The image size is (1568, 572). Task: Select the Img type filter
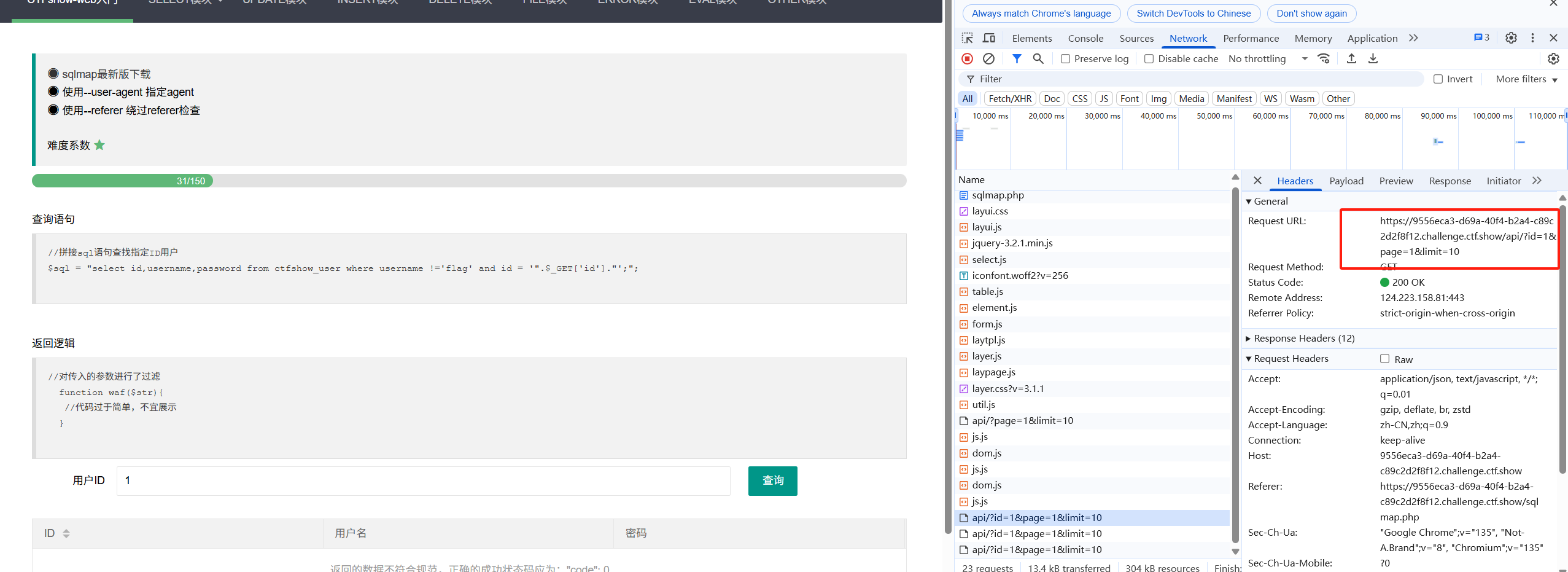1159,98
